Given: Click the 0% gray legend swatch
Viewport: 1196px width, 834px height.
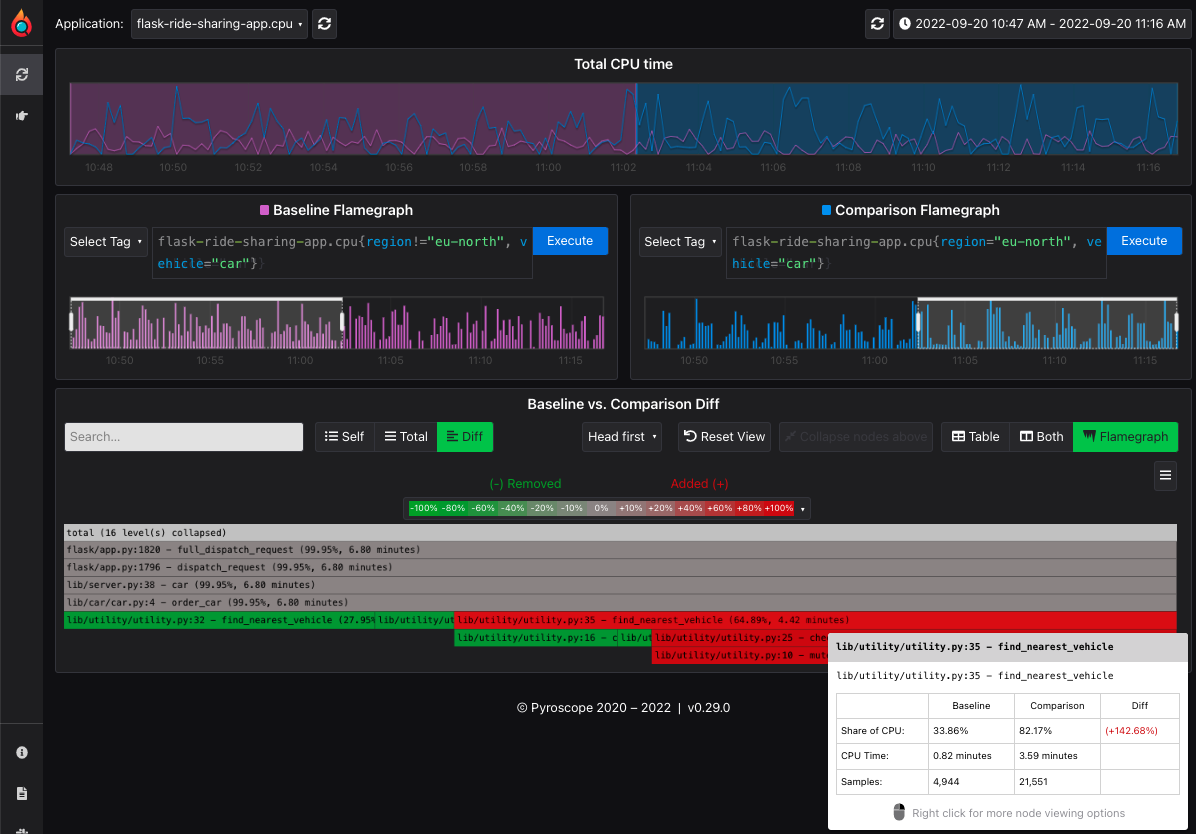Looking at the screenshot, I should (x=601, y=508).
